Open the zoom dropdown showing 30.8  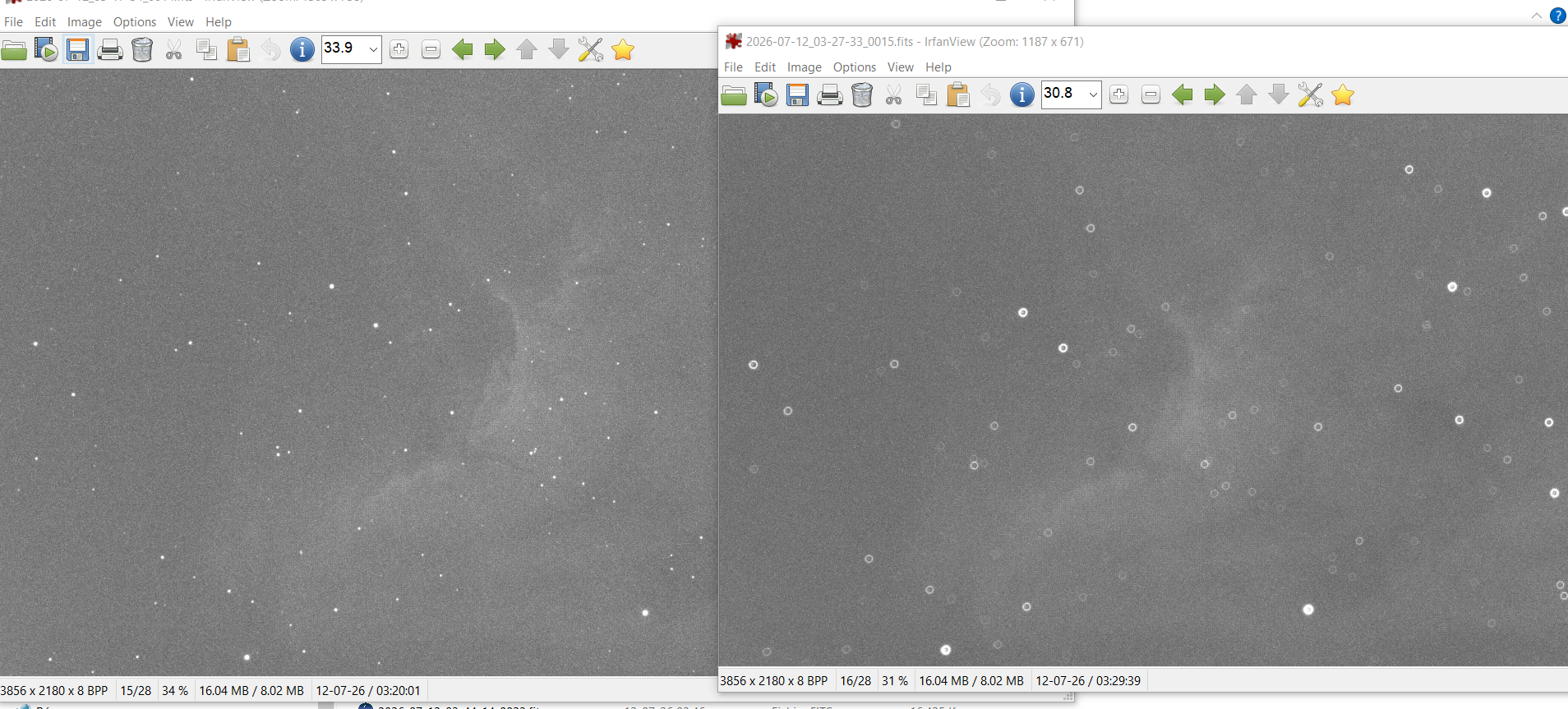point(1093,94)
